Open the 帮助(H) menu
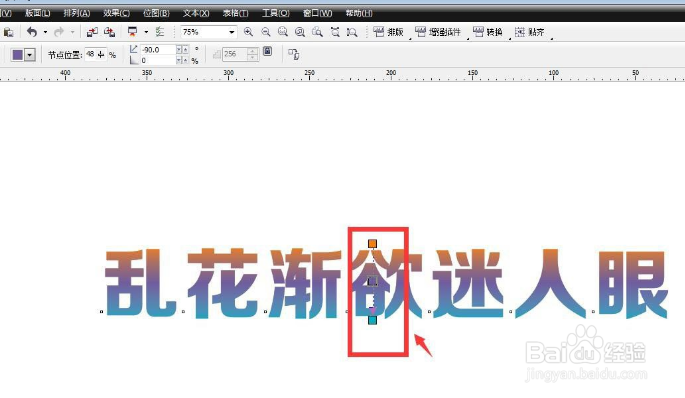Viewport: 685px width, 398px height. click(x=359, y=13)
